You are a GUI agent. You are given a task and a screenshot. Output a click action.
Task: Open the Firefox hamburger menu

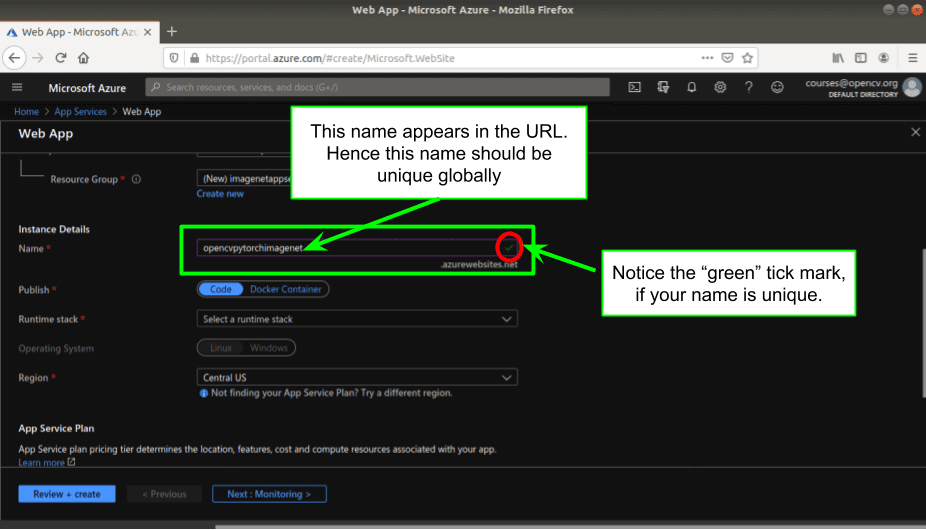tap(912, 58)
